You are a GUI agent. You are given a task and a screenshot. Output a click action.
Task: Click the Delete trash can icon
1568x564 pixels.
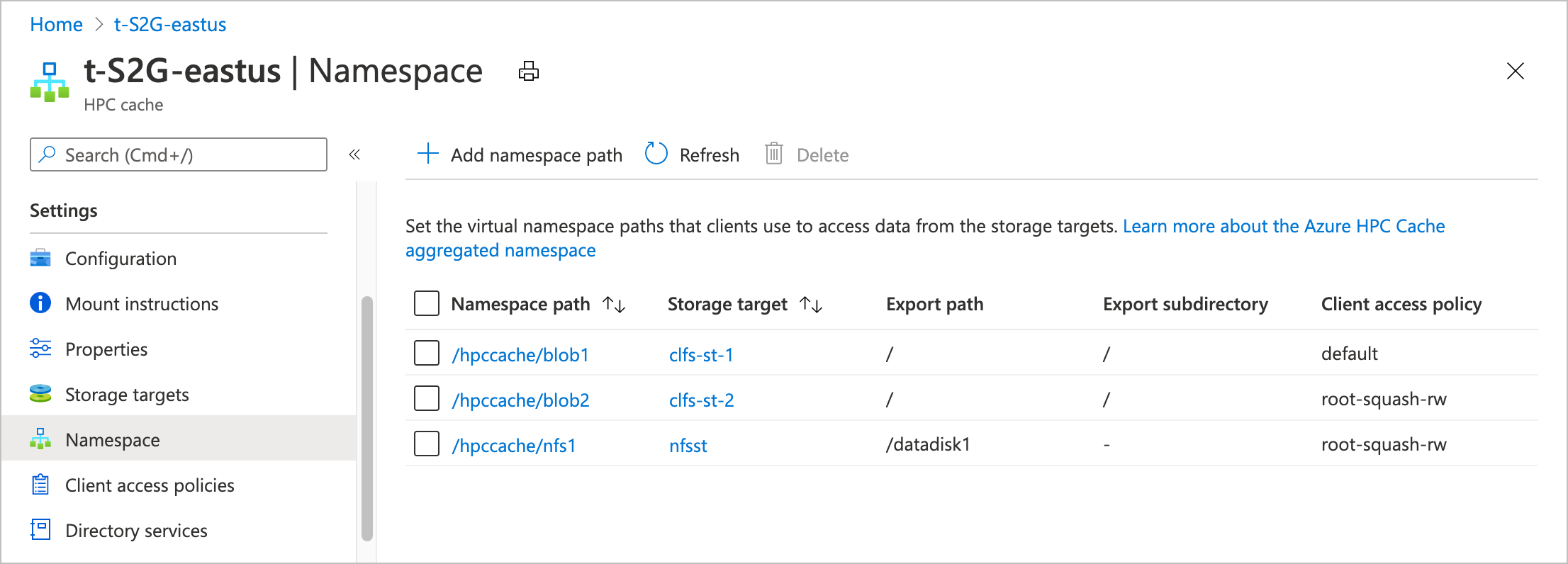773,154
